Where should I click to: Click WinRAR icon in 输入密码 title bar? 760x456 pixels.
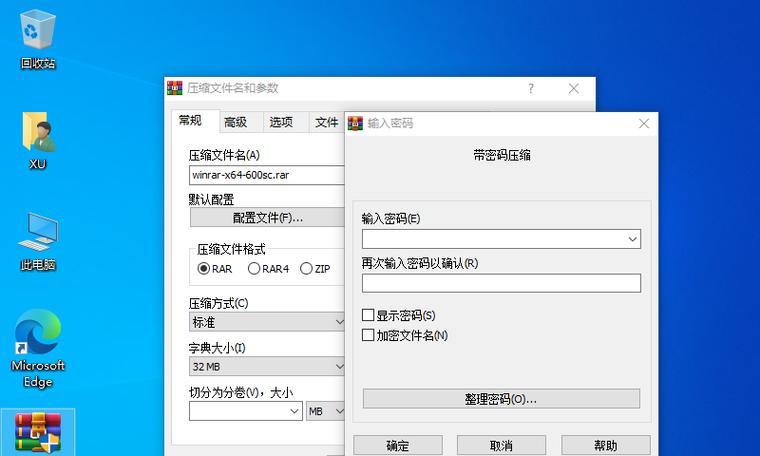point(355,124)
